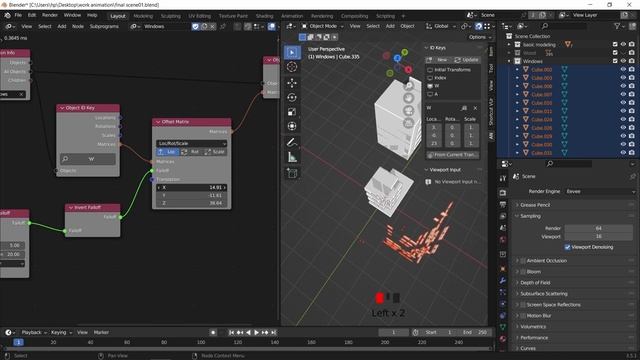Toggle auto-execution shield checkbox in node header
The width and height of the screenshot is (640, 360).
click(196, 27)
